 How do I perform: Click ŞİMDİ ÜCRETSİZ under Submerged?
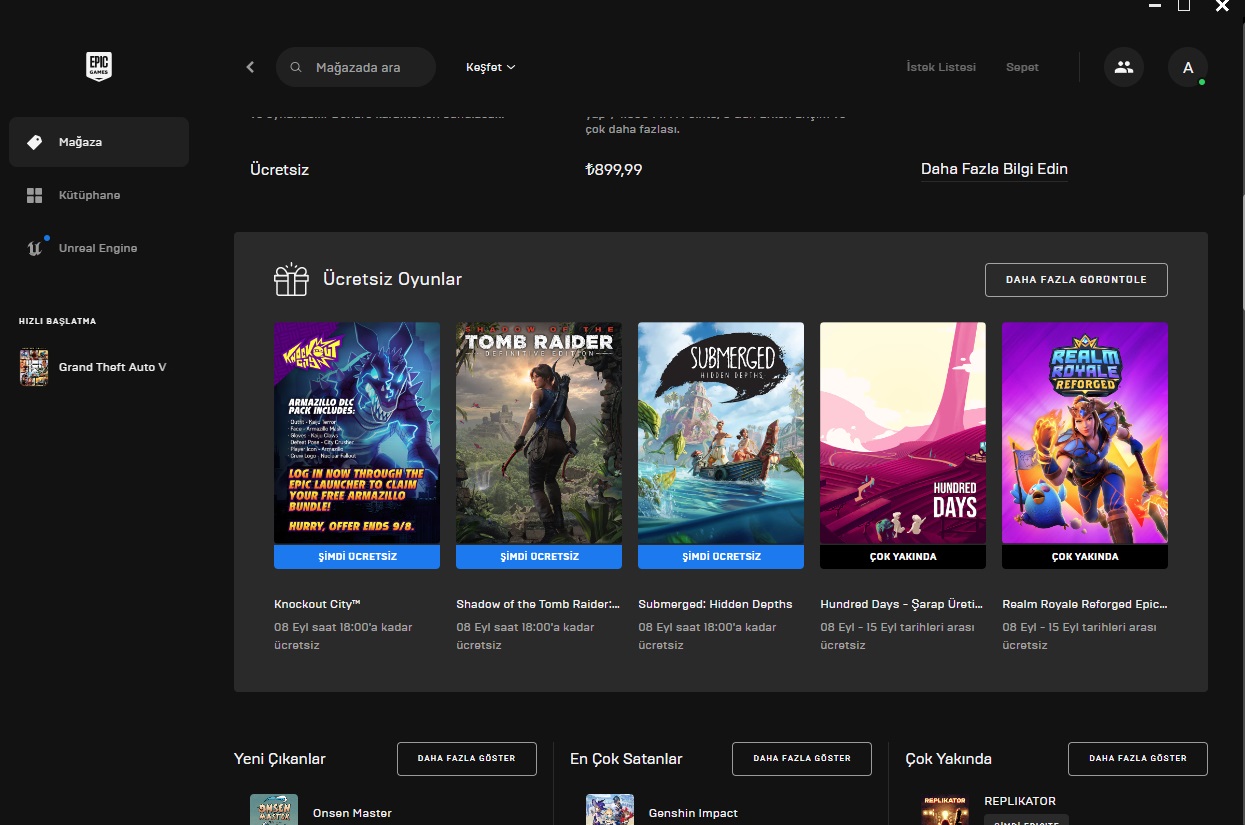[x=721, y=556]
